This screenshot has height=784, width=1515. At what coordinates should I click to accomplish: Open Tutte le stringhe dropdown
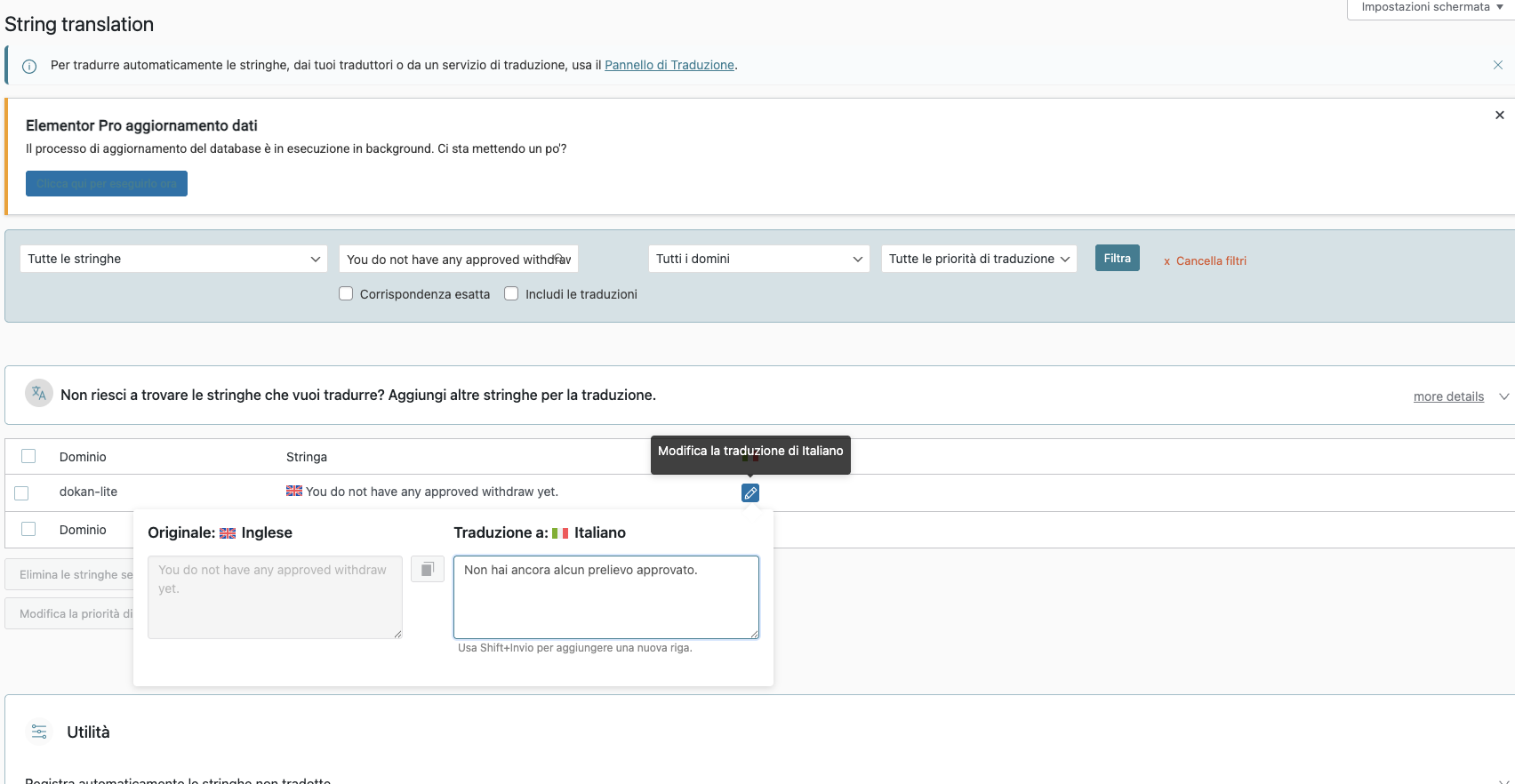[173, 259]
